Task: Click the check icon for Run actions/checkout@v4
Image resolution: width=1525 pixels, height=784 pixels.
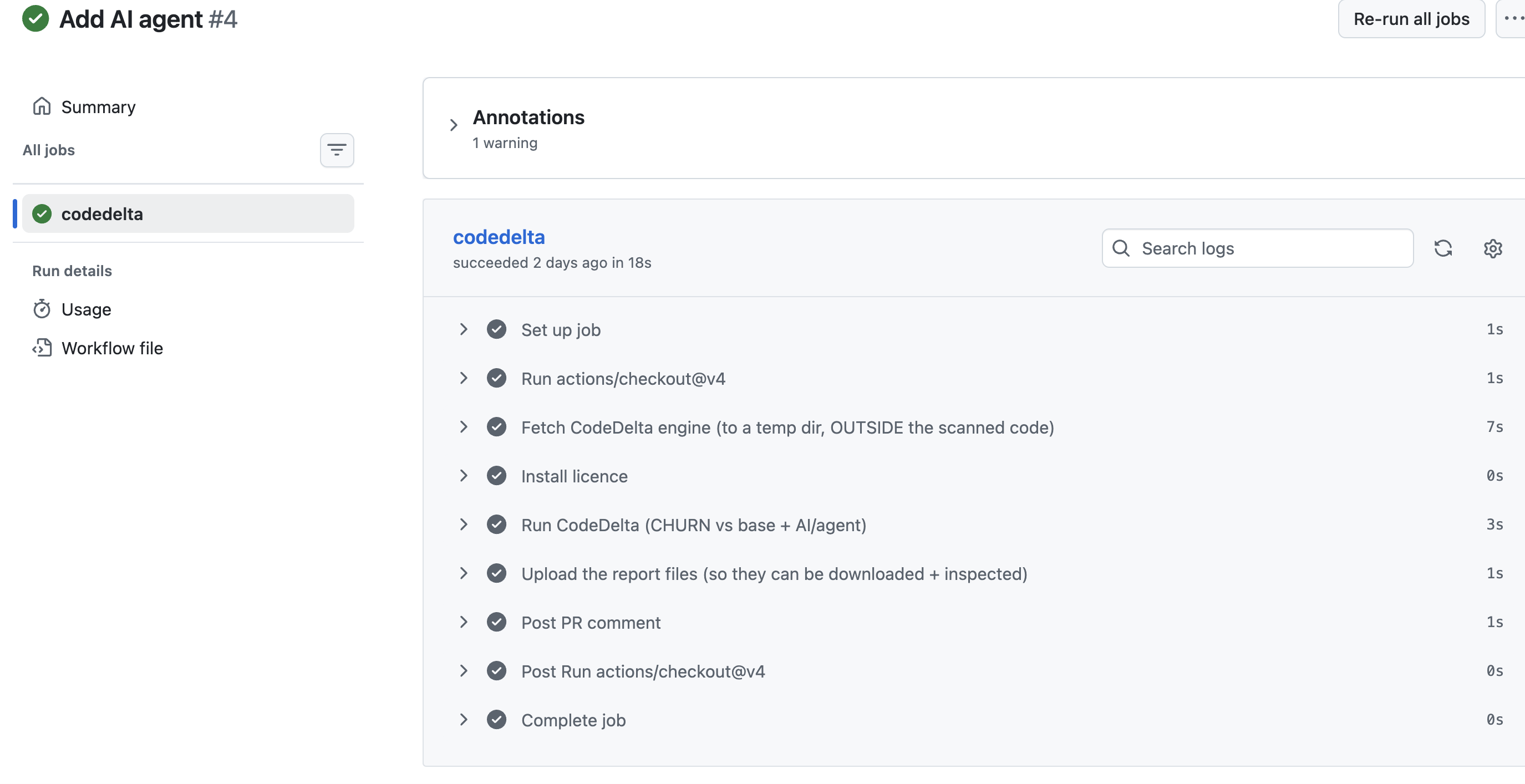Action: click(496, 378)
